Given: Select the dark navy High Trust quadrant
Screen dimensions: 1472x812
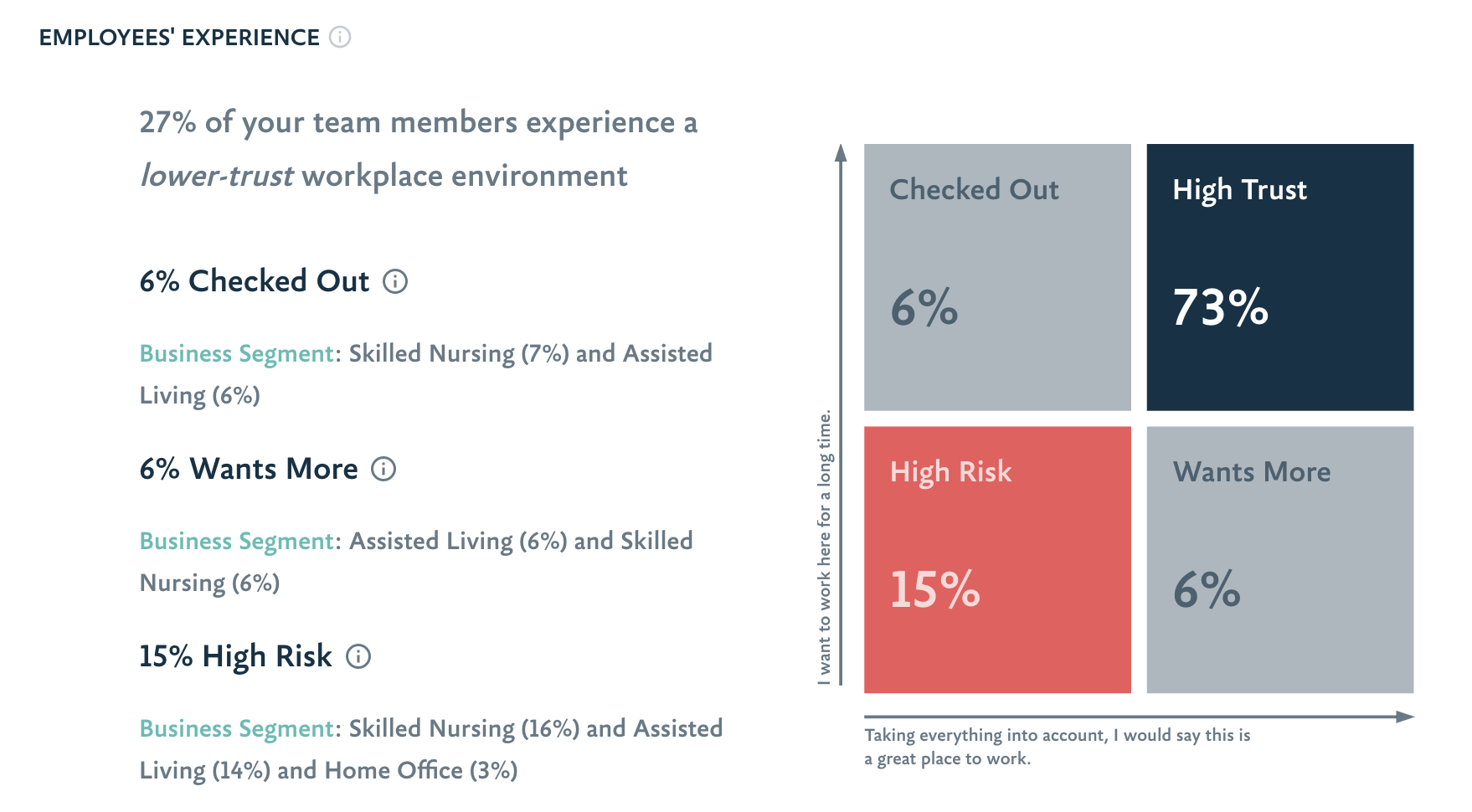Looking at the screenshot, I should (1279, 277).
